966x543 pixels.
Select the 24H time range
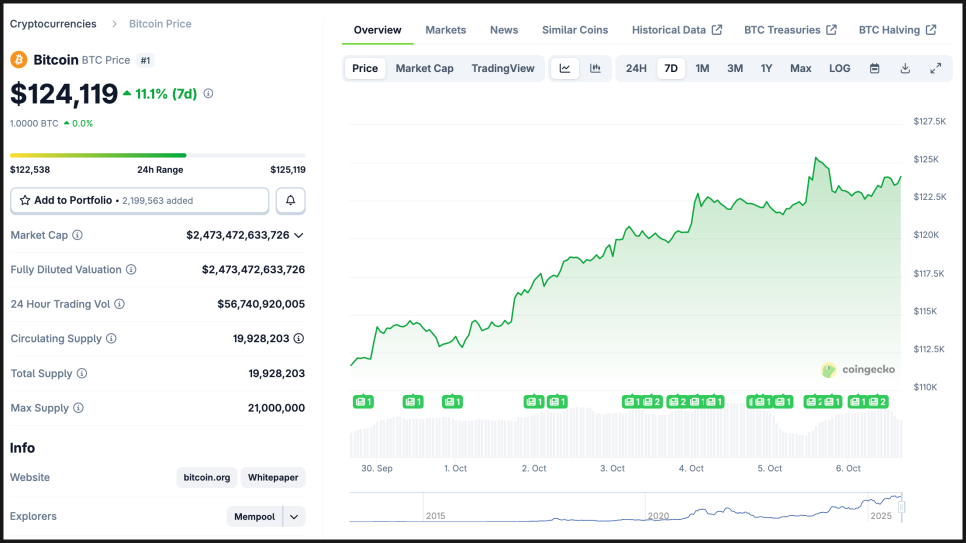[636, 68]
